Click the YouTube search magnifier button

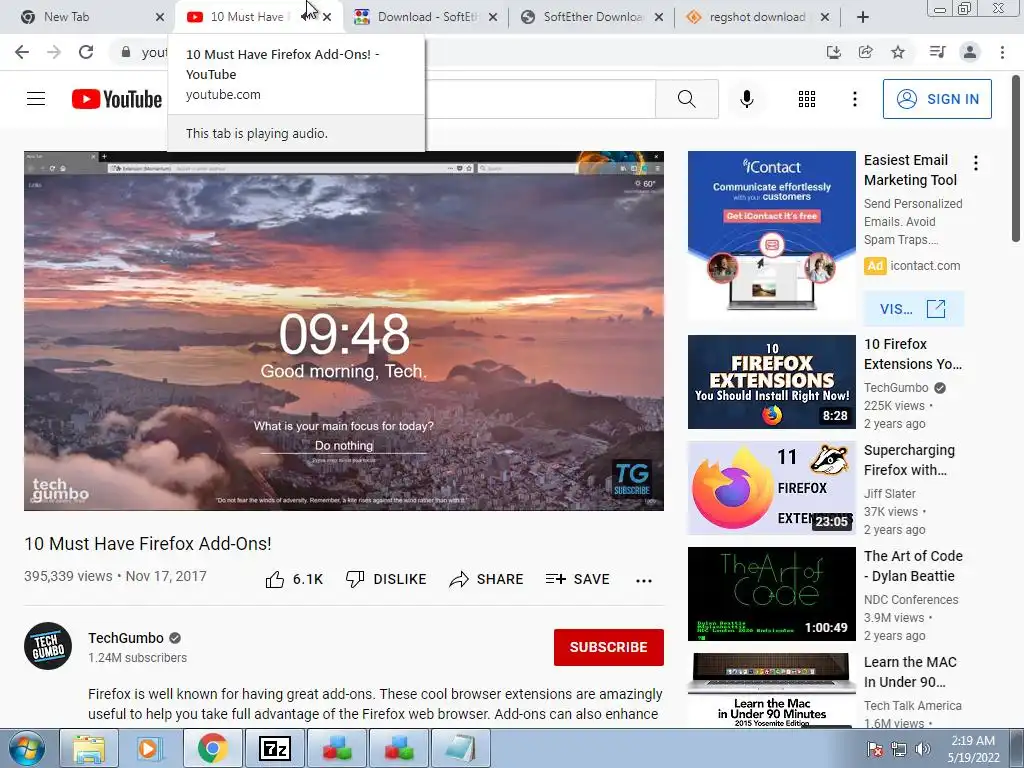pos(686,99)
